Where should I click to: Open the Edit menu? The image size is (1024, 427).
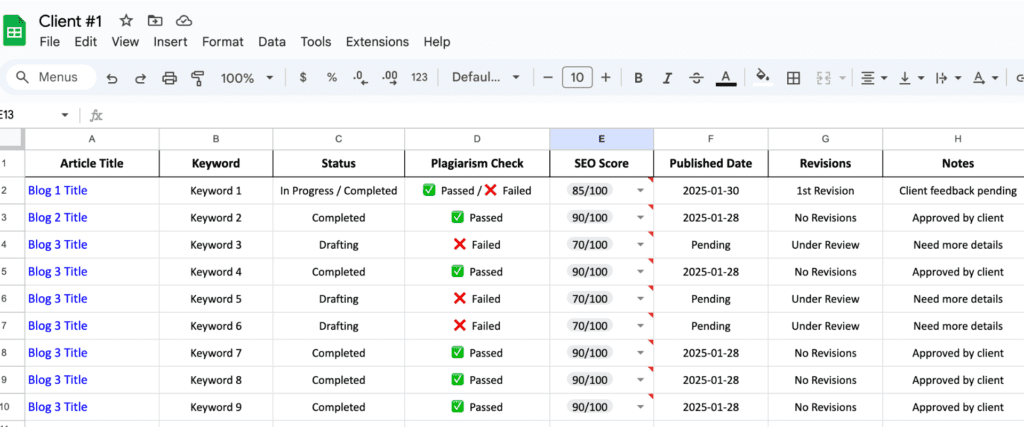(x=86, y=42)
